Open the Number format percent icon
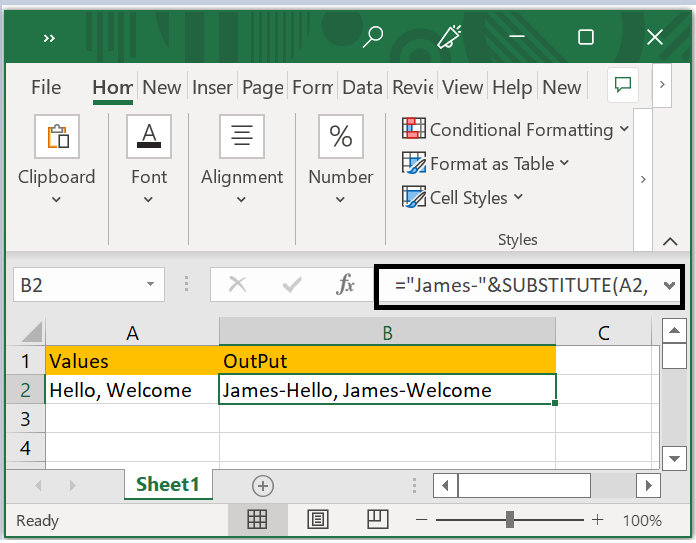The image size is (696, 543). click(340, 137)
